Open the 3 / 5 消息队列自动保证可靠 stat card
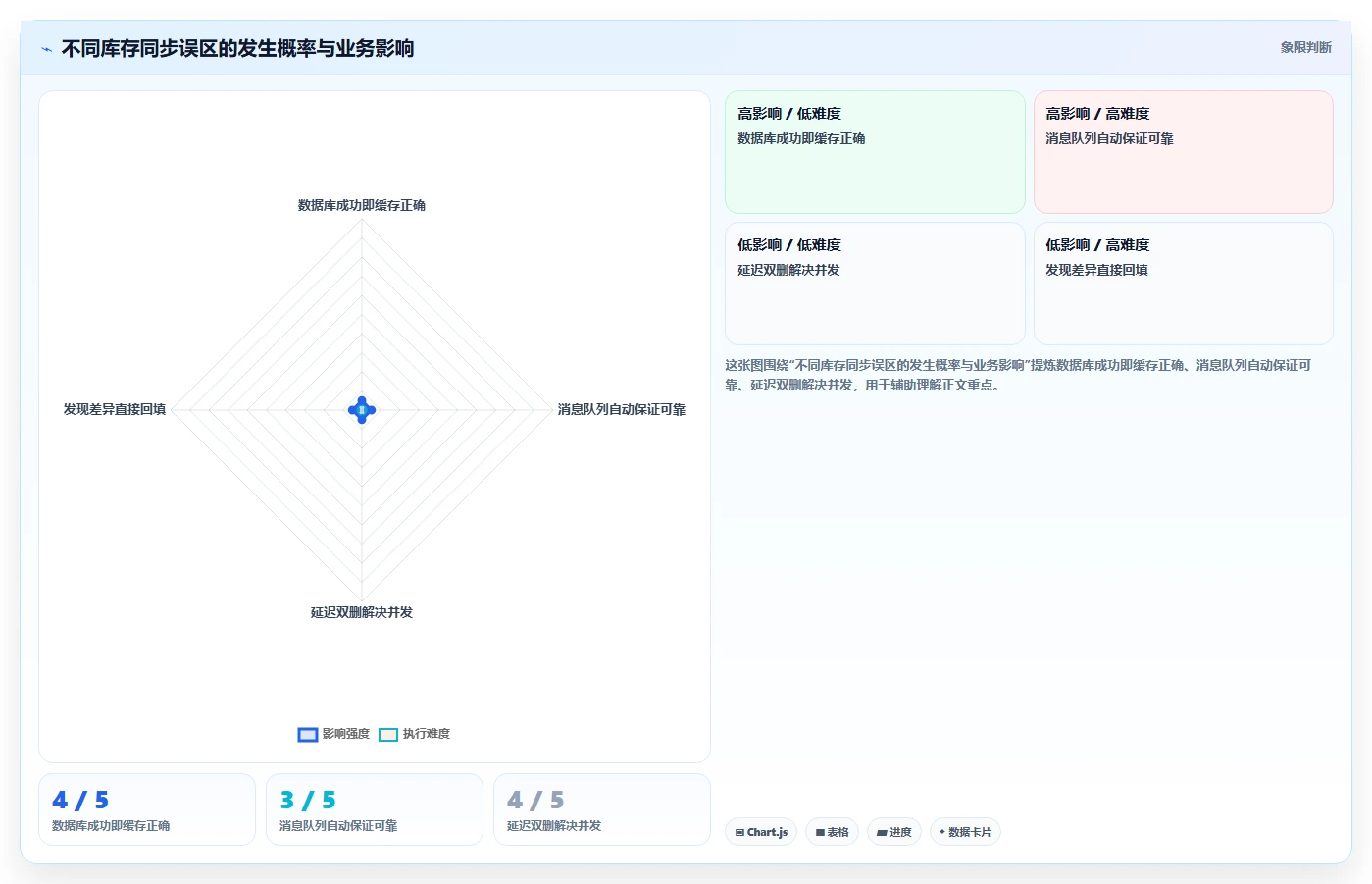Image resolution: width=1372 pixels, height=884 pixels. pos(375,809)
